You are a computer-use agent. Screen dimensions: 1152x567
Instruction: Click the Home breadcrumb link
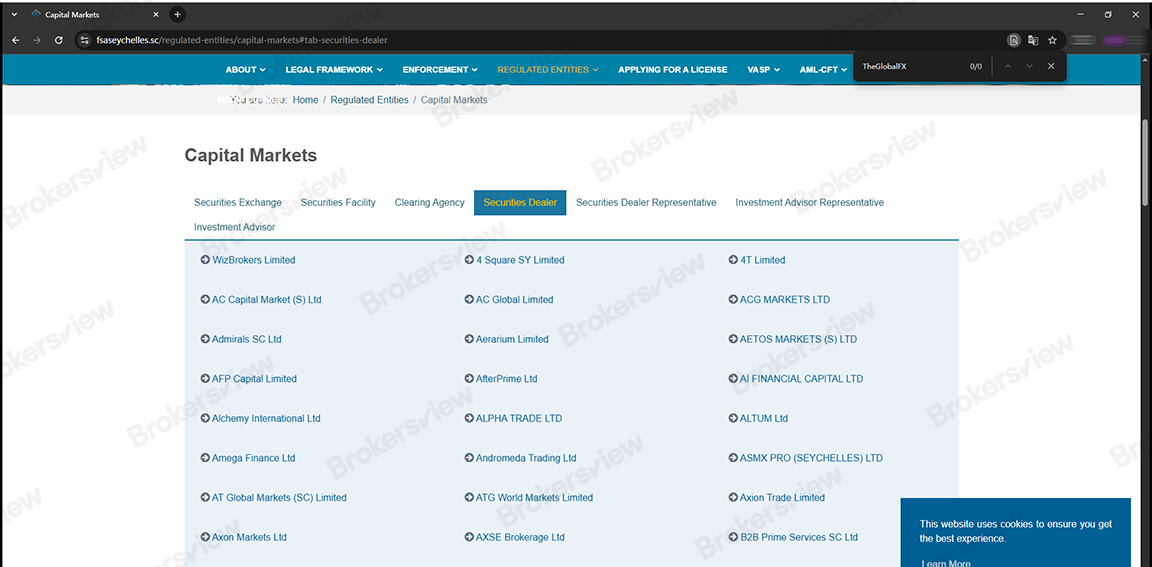click(x=306, y=100)
